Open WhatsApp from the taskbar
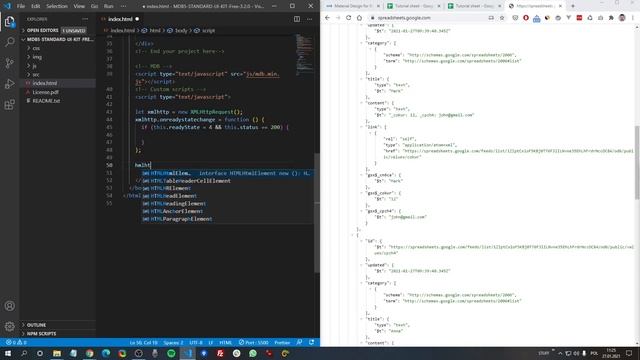Image resolution: width=640 pixels, height=360 pixels. [x=253, y=353]
